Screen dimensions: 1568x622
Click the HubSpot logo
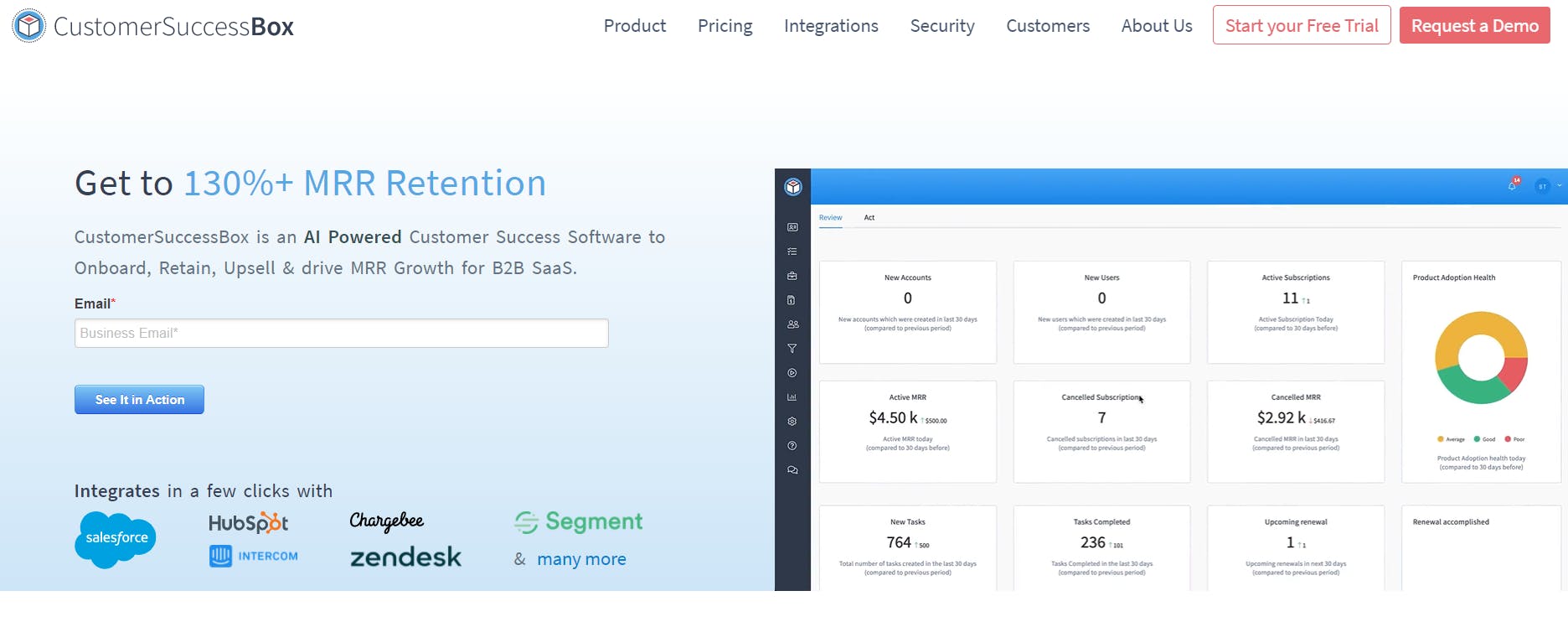click(x=249, y=523)
